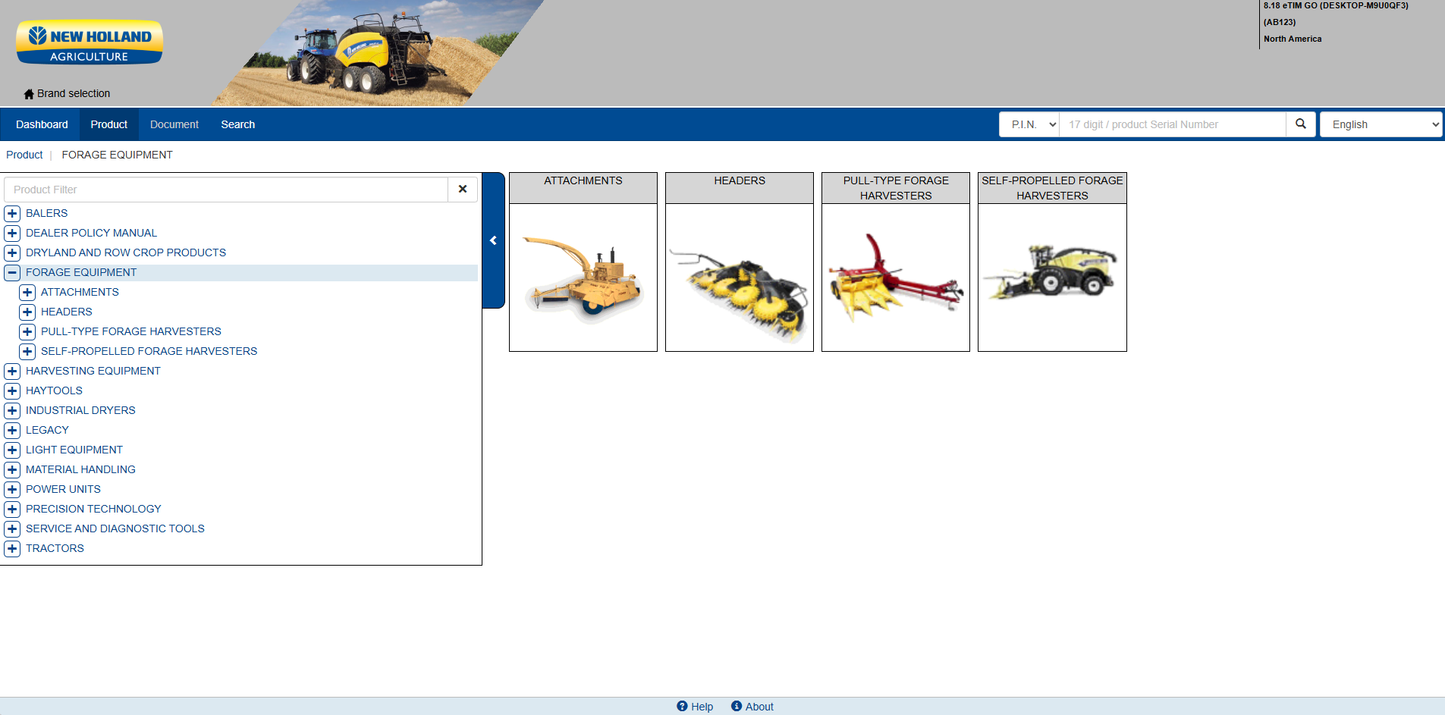Expand the BALERS tree node
Screen dimensions: 1445x715
point(12,213)
